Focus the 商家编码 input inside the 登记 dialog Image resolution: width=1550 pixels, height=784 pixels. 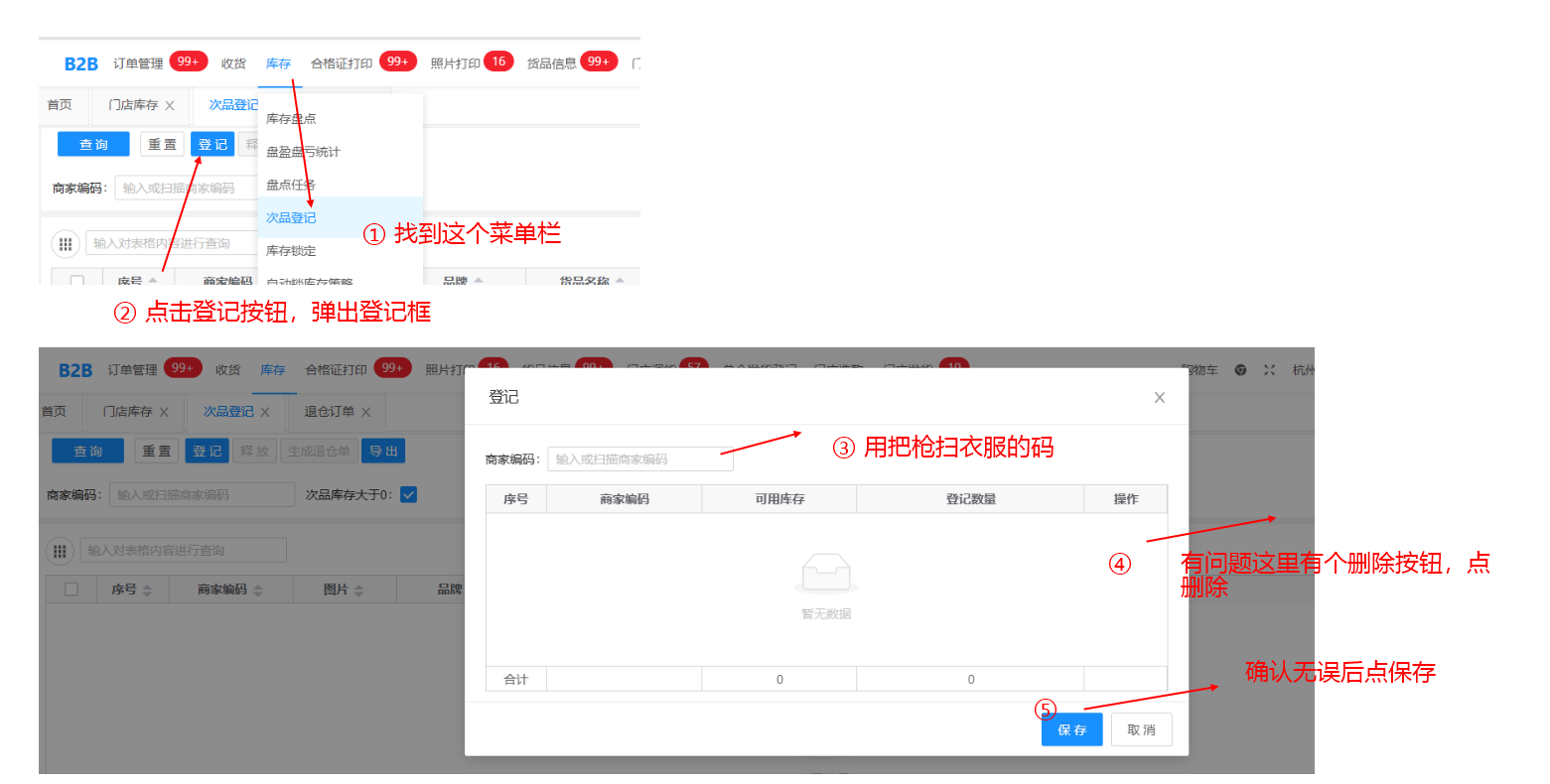tap(639, 459)
